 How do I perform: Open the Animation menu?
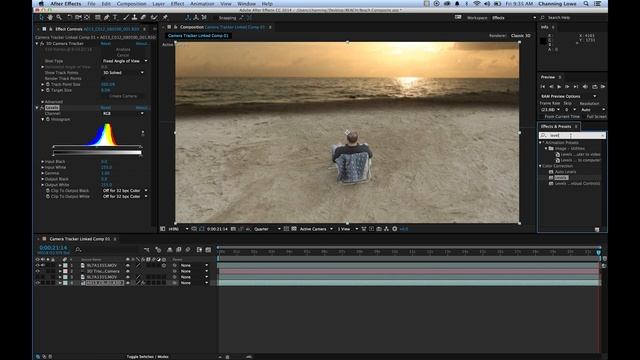tap(202, 4)
